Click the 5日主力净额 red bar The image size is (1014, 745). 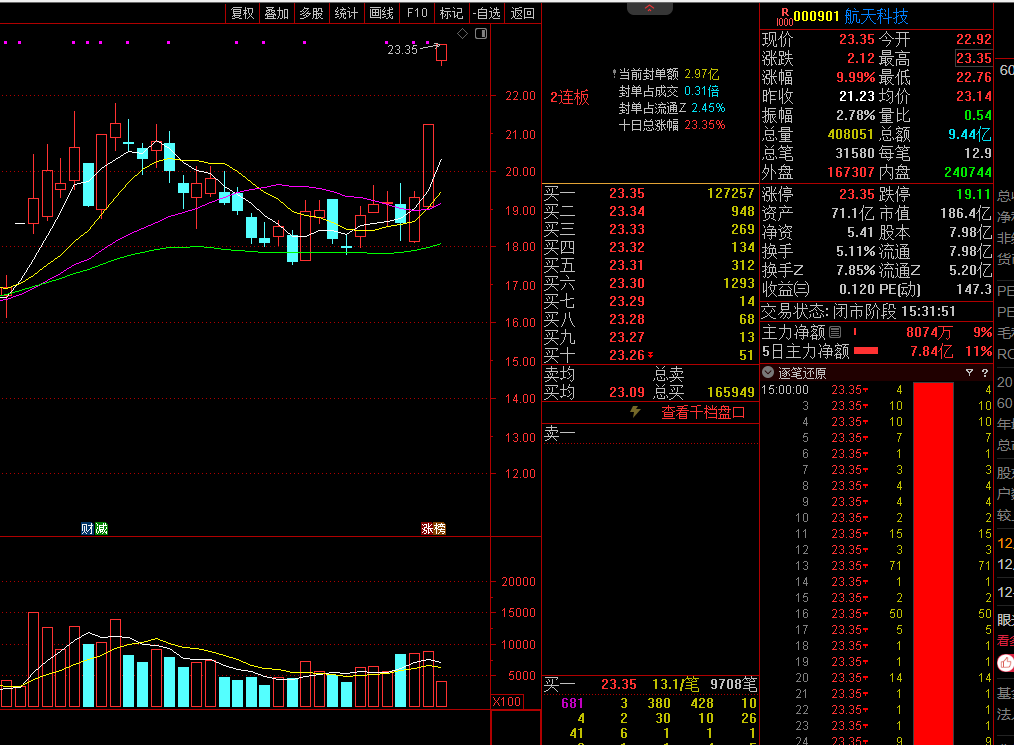tap(866, 351)
